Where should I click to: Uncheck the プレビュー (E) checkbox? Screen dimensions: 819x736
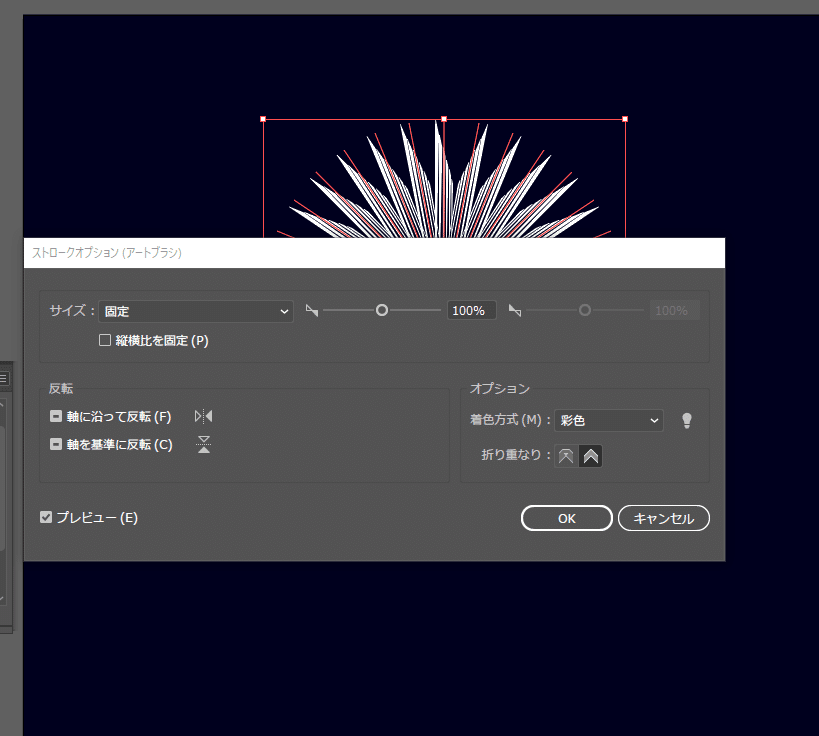pyautogui.click(x=46, y=517)
